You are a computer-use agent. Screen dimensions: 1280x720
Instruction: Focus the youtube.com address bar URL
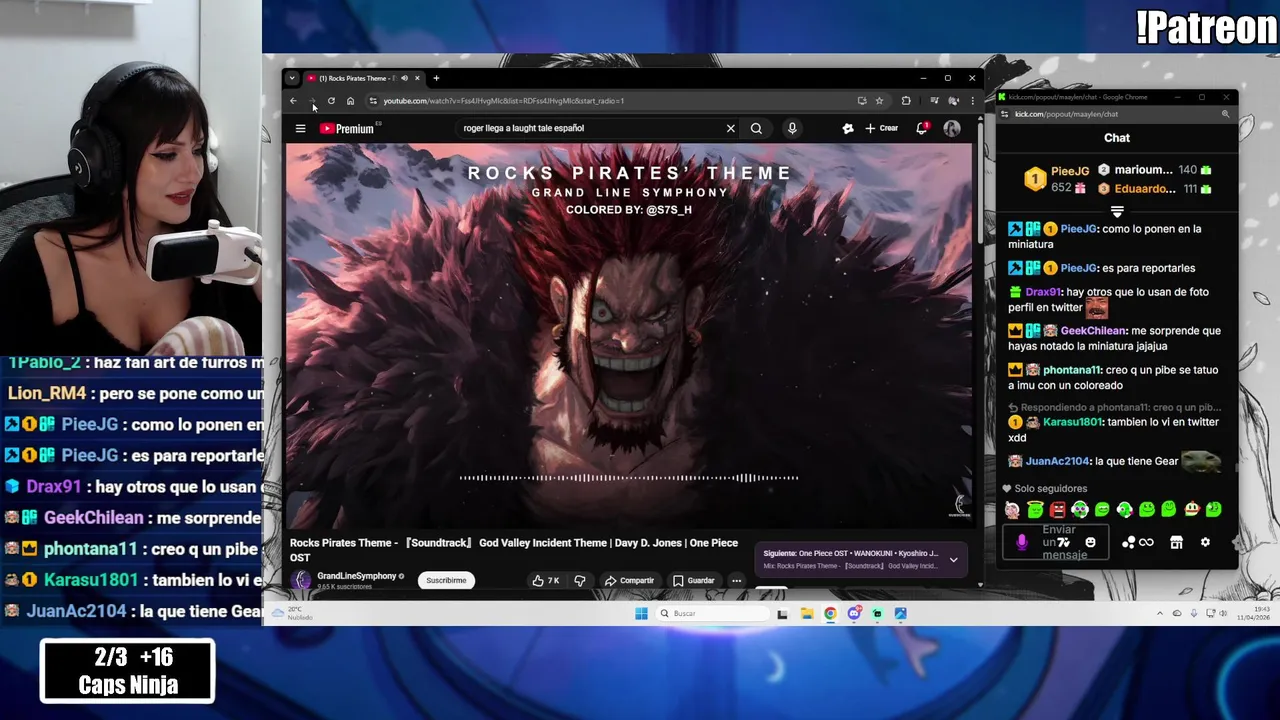pos(503,101)
